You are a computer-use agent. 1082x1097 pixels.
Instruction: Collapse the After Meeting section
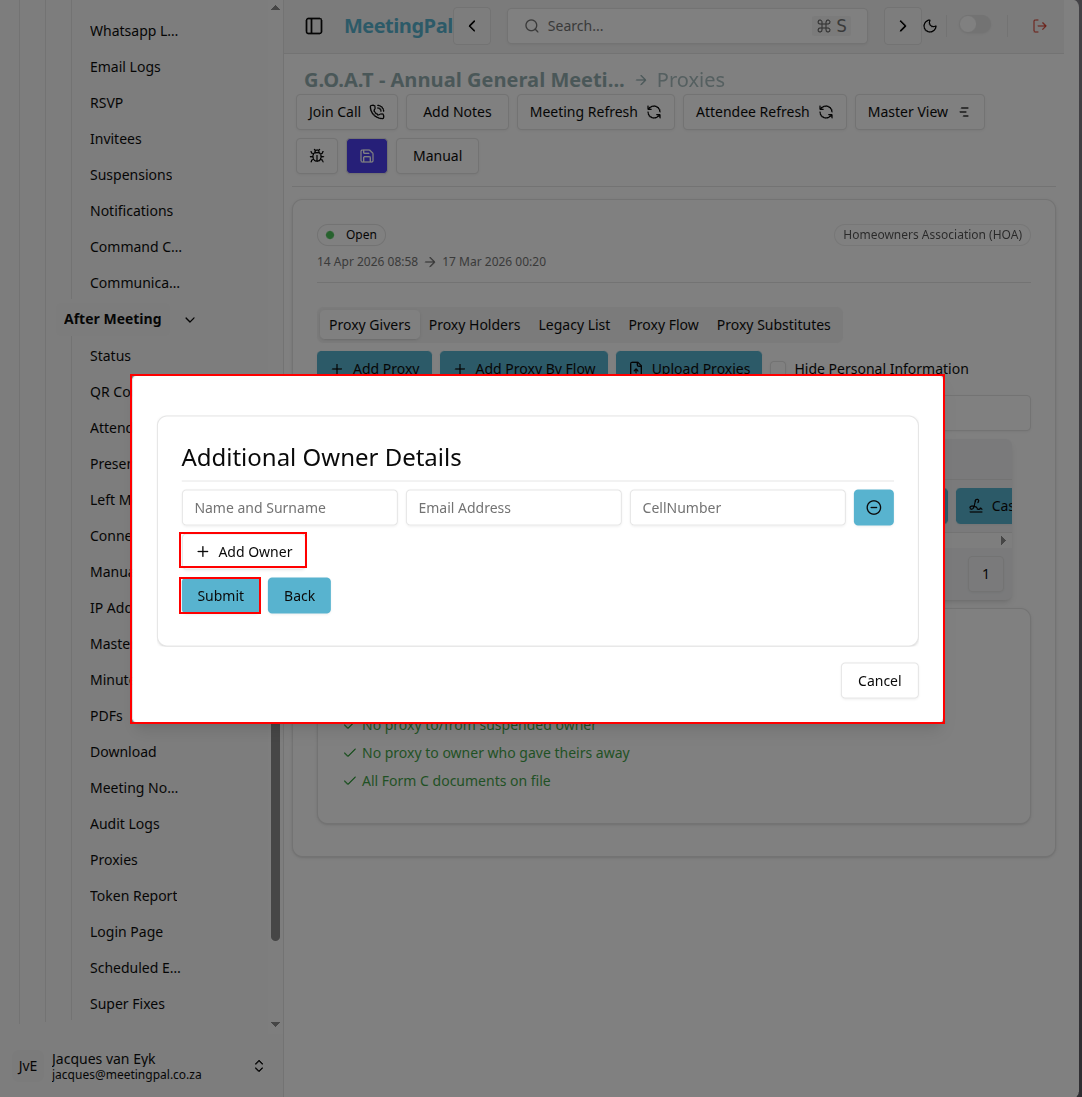(190, 320)
